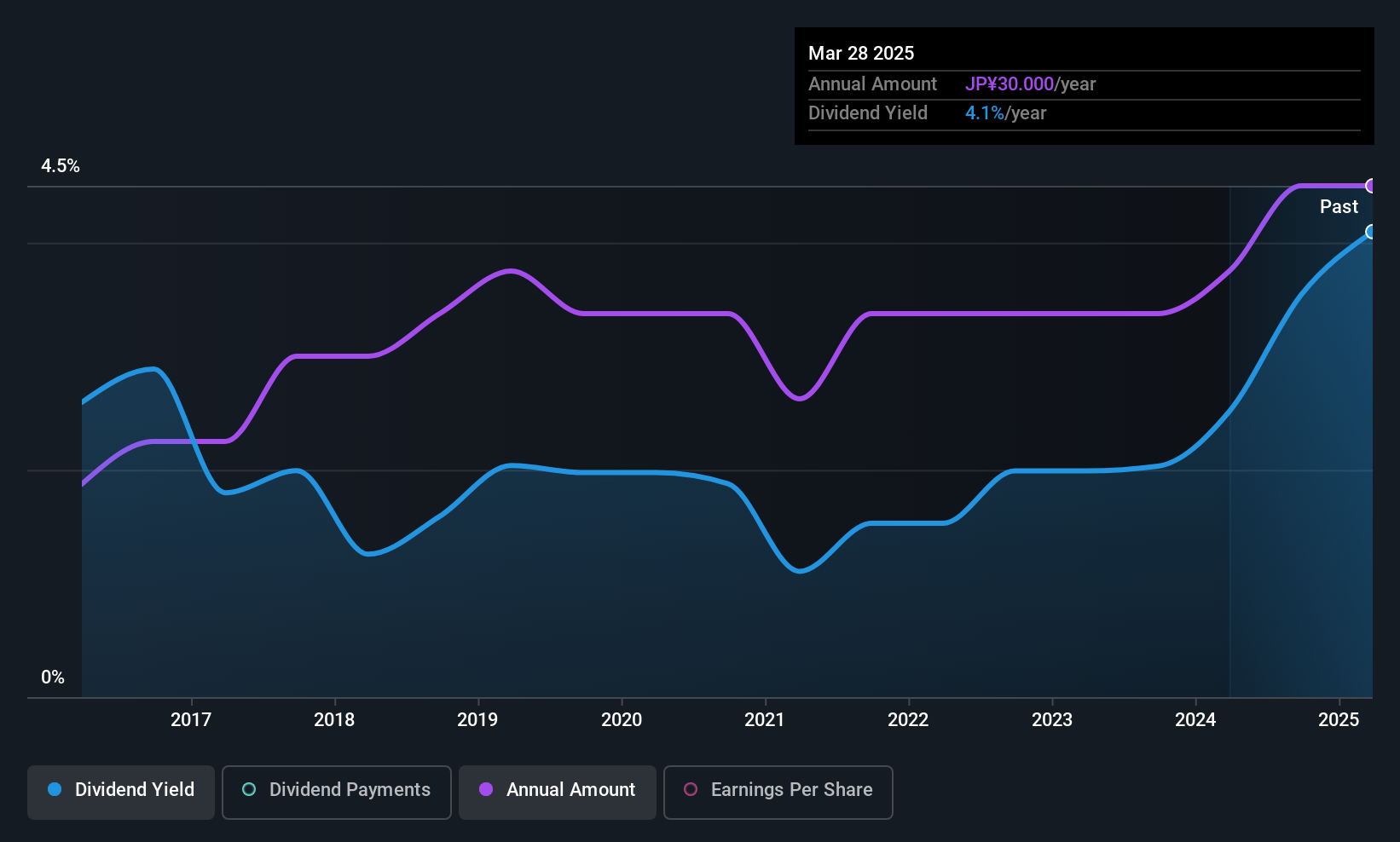Click the purple endpoint marker of Annual Amount line
This screenshot has width=1400, height=842.
click(x=1371, y=186)
